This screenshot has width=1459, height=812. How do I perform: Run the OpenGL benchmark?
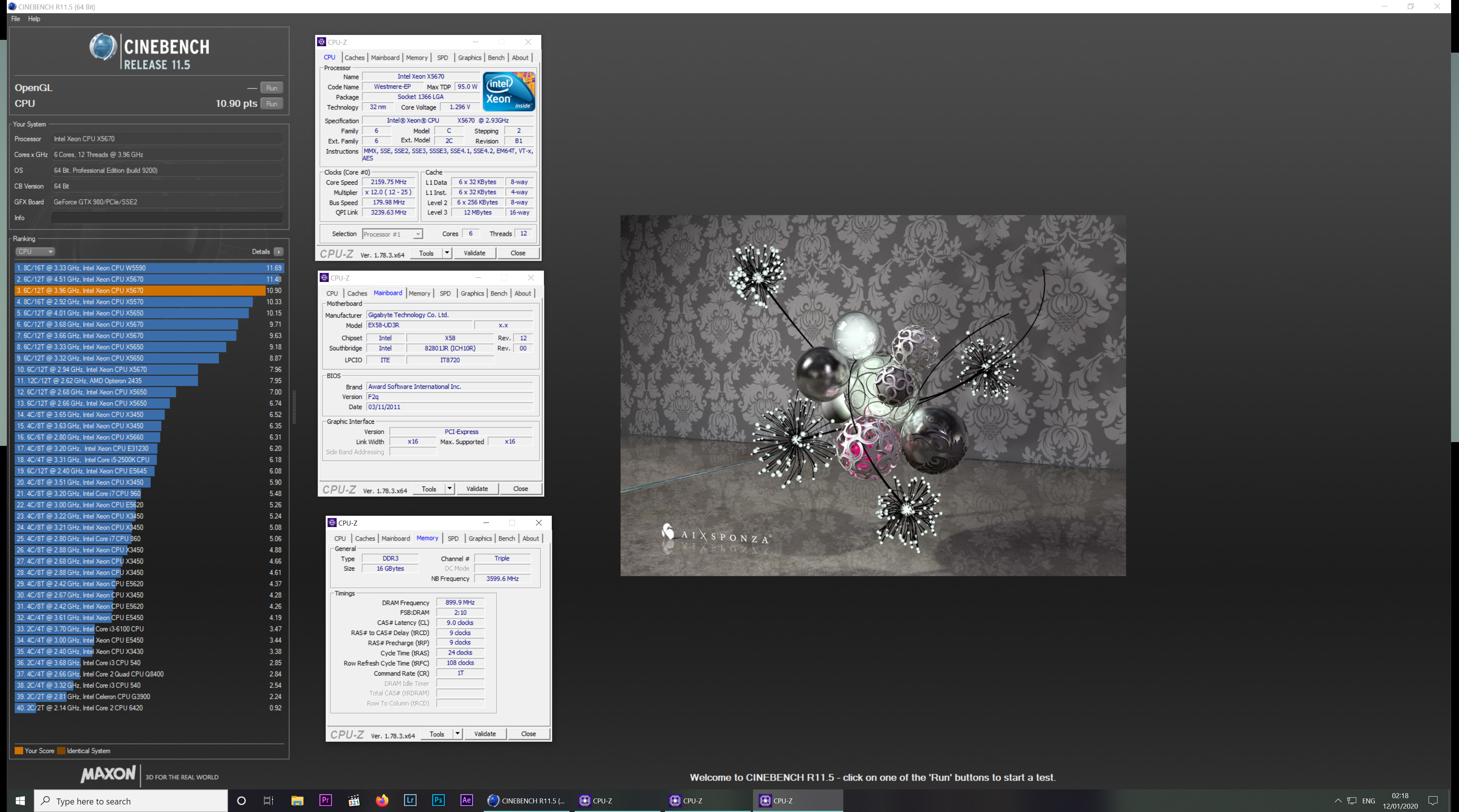tap(272, 88)
